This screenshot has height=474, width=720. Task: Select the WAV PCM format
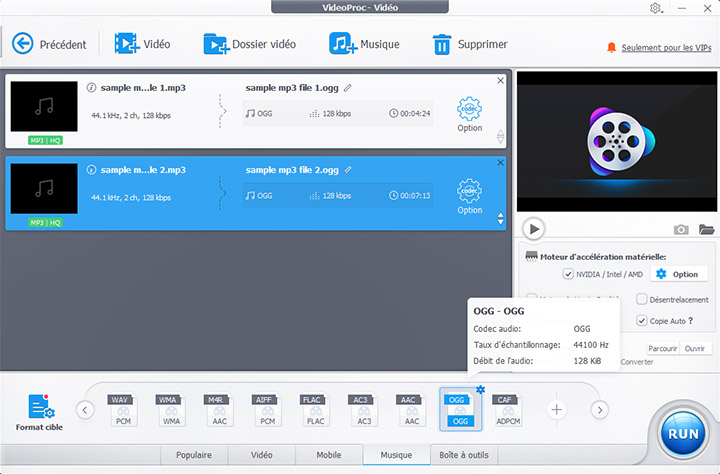[123, 410]
